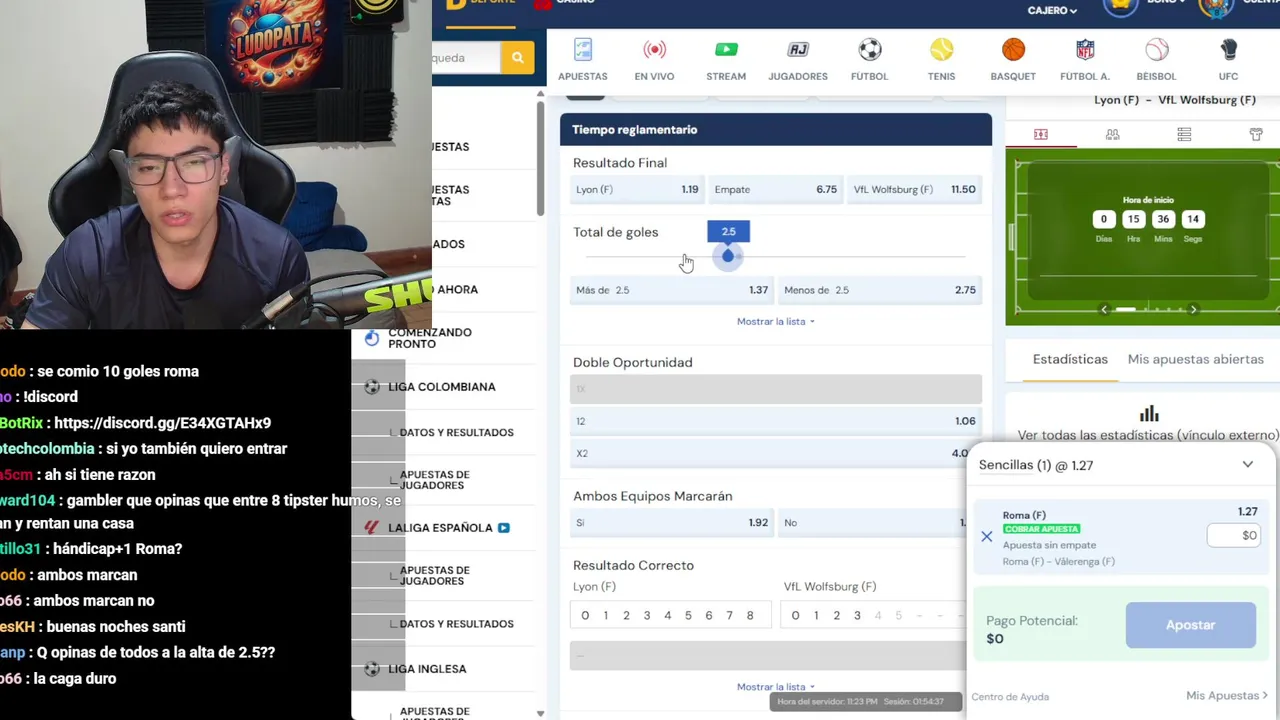Image resolution: width=1280 pixels, height=720 pixels.
Task: Click the Liga Colombiana ball icon
Action: tap(372, 387)
